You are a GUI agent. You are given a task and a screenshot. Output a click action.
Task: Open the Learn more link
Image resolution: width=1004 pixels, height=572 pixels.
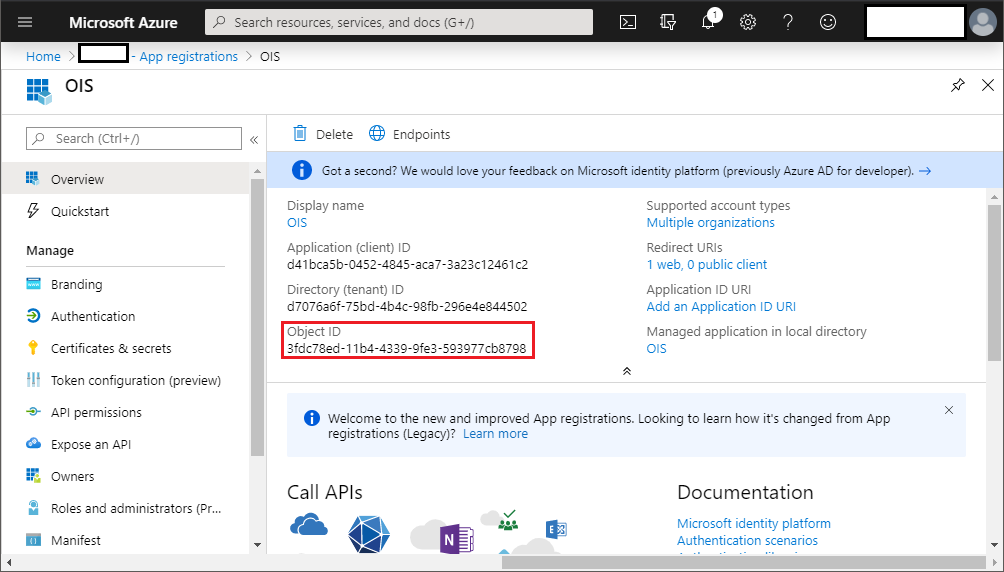pyautogui.click(x=495, y=434)
